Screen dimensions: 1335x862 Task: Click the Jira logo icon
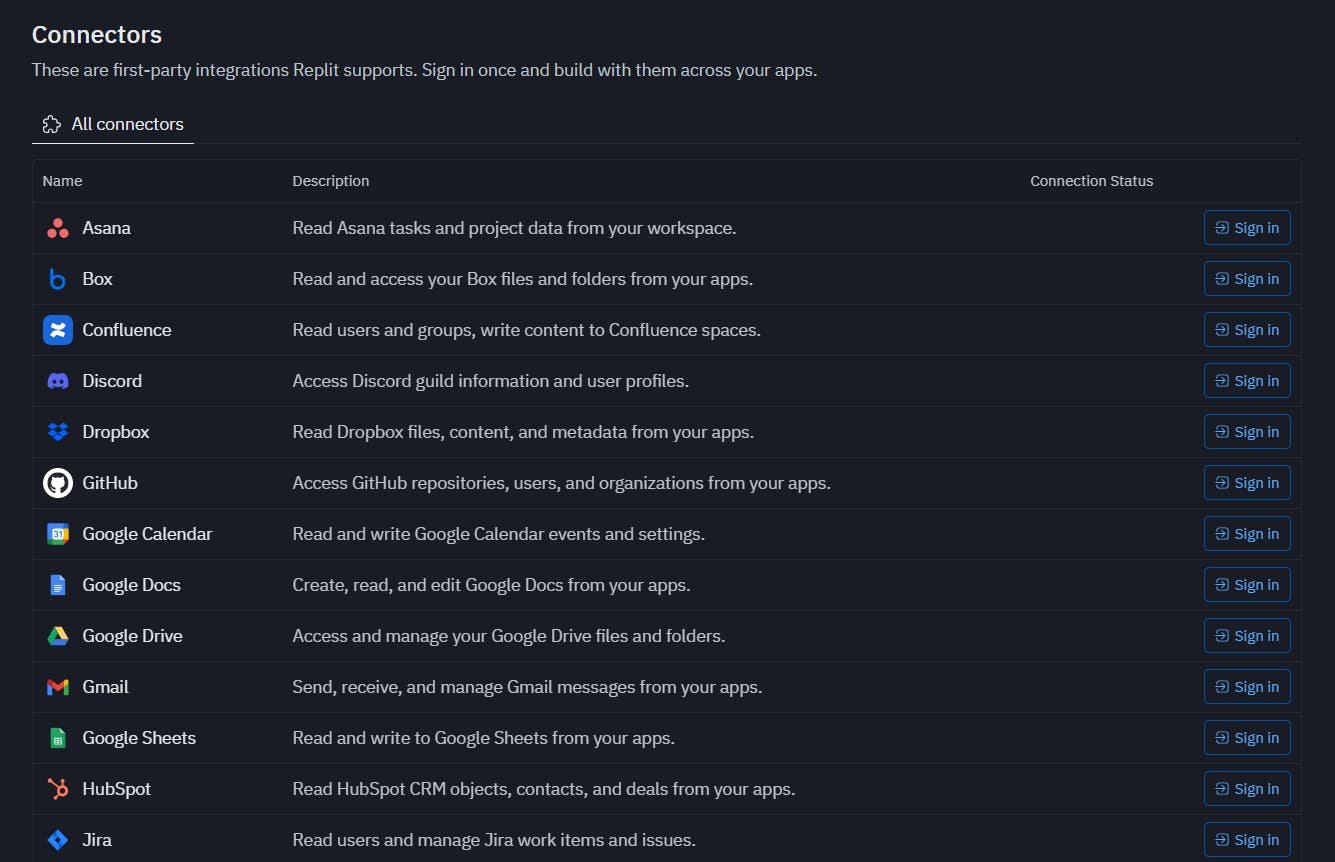click(x=58, y=840)
